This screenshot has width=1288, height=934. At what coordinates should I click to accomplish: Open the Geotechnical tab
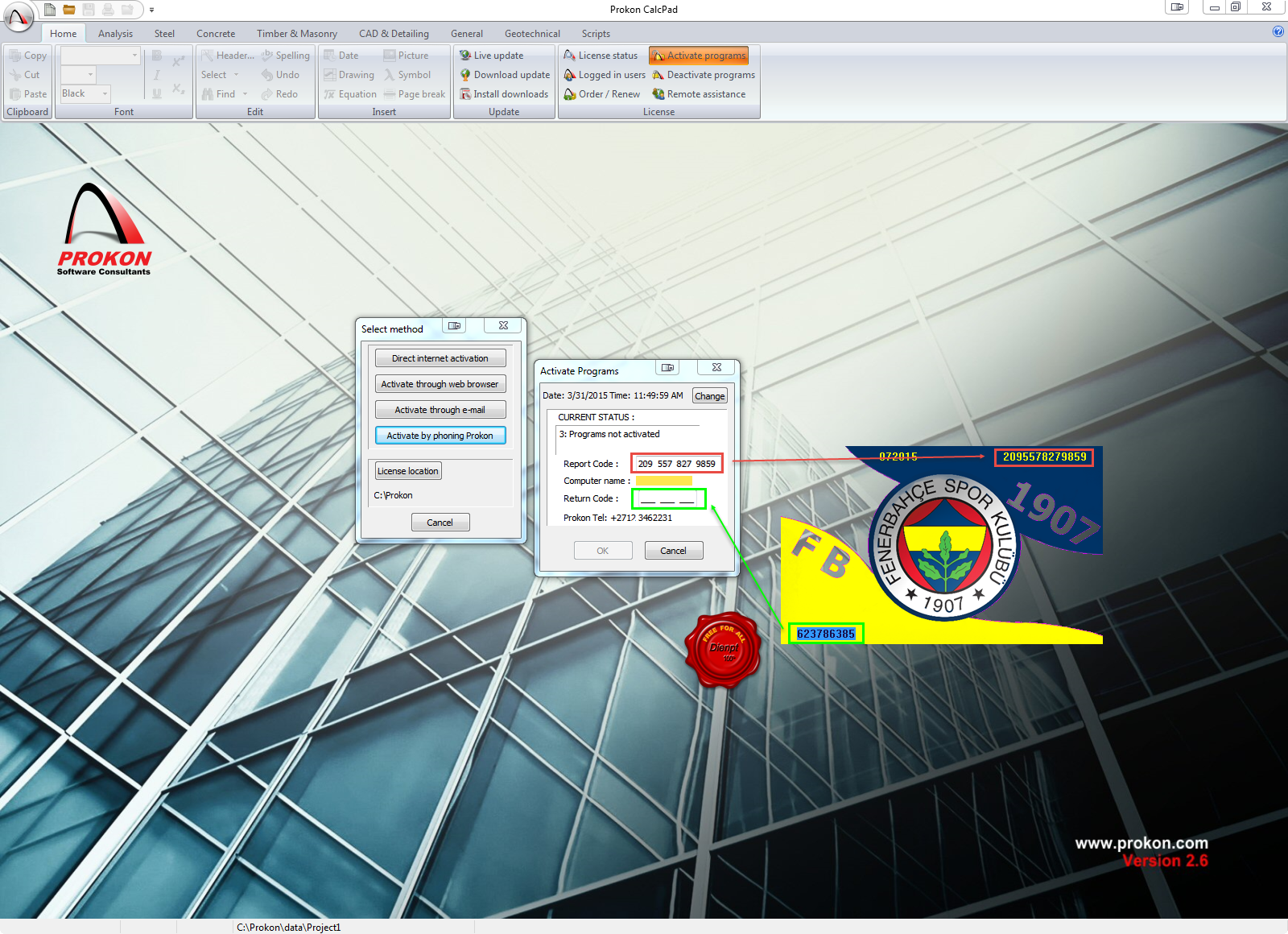(x=532, y=34)
